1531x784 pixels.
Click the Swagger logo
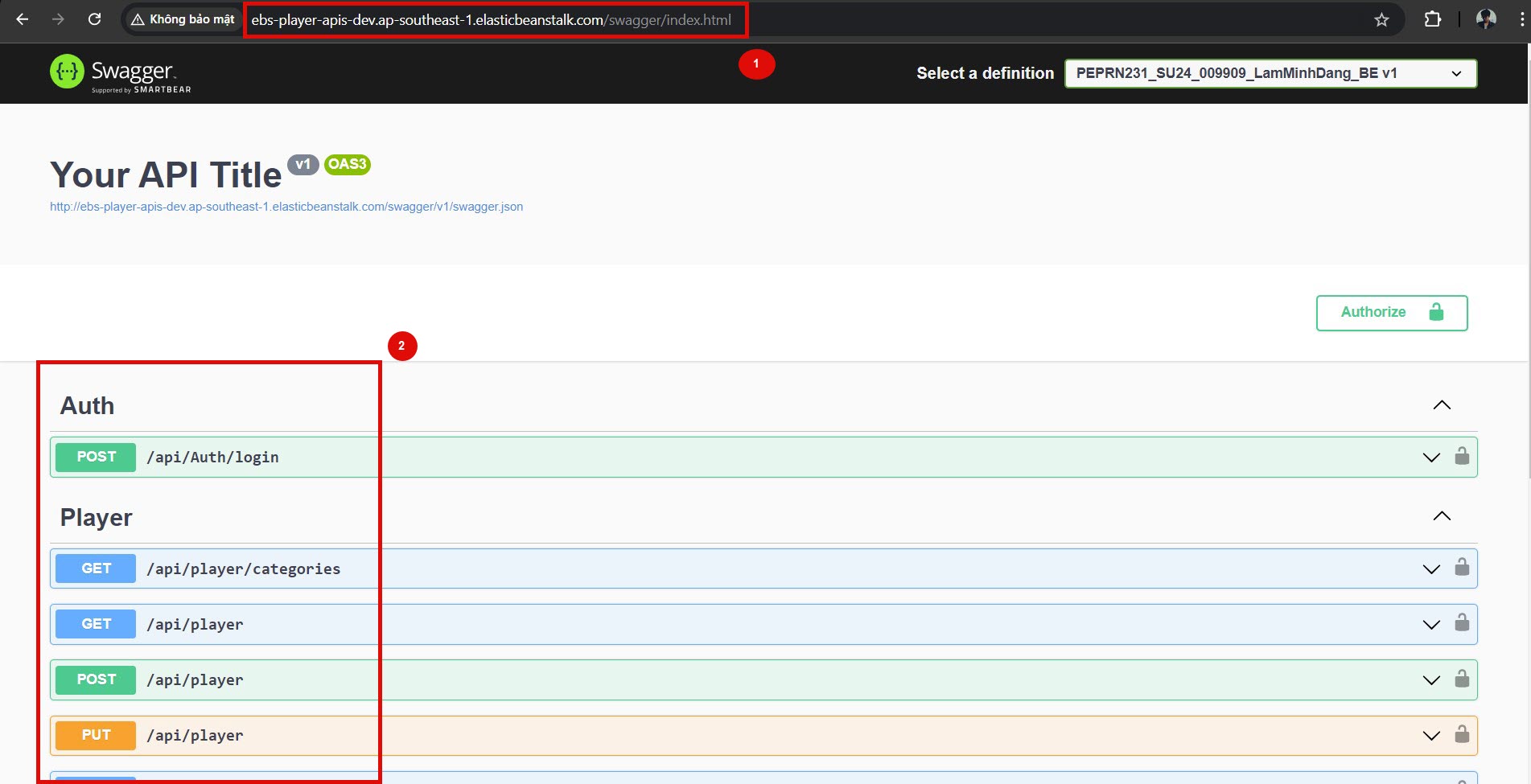121,73
